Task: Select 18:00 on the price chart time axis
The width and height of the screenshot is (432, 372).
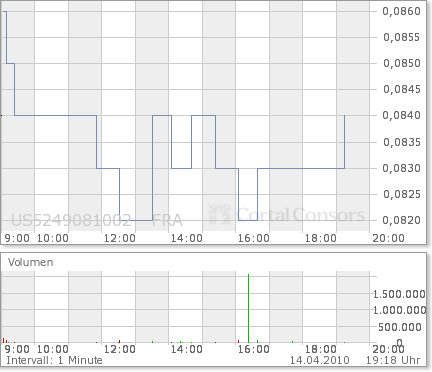Action: (x=321, y=238)
